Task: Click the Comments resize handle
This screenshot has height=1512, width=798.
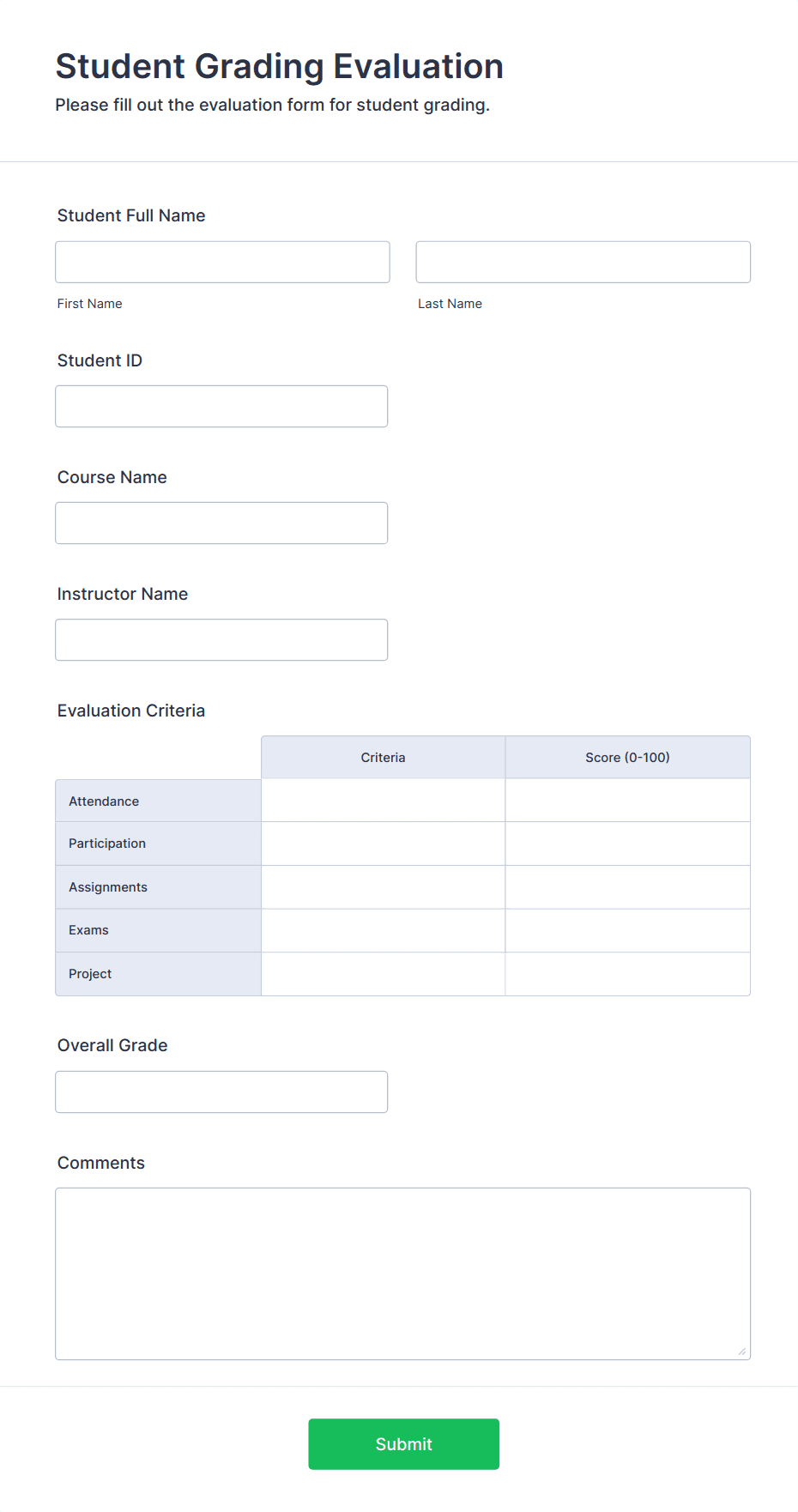Action: pyautogui.click(x=741, y=1349)
